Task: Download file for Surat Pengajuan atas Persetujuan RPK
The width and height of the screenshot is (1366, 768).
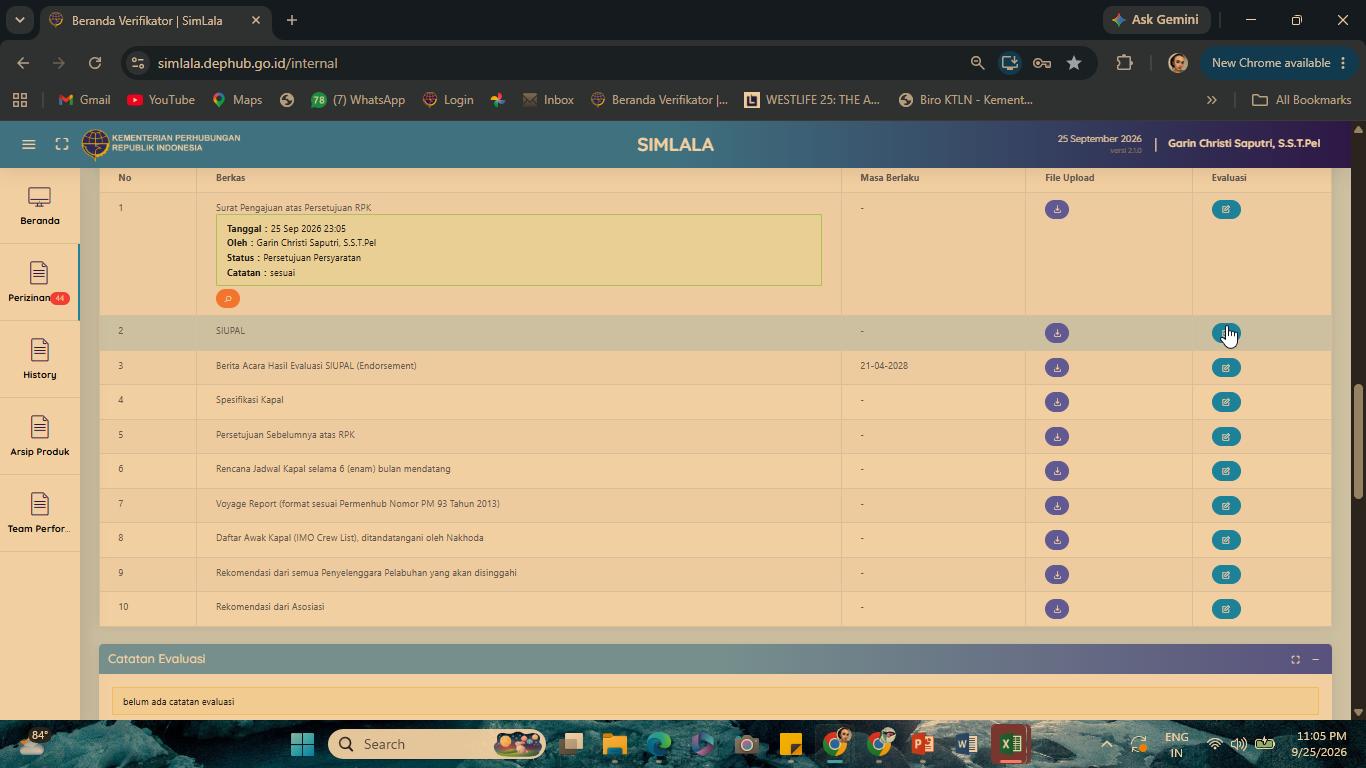Action: 1056,209
